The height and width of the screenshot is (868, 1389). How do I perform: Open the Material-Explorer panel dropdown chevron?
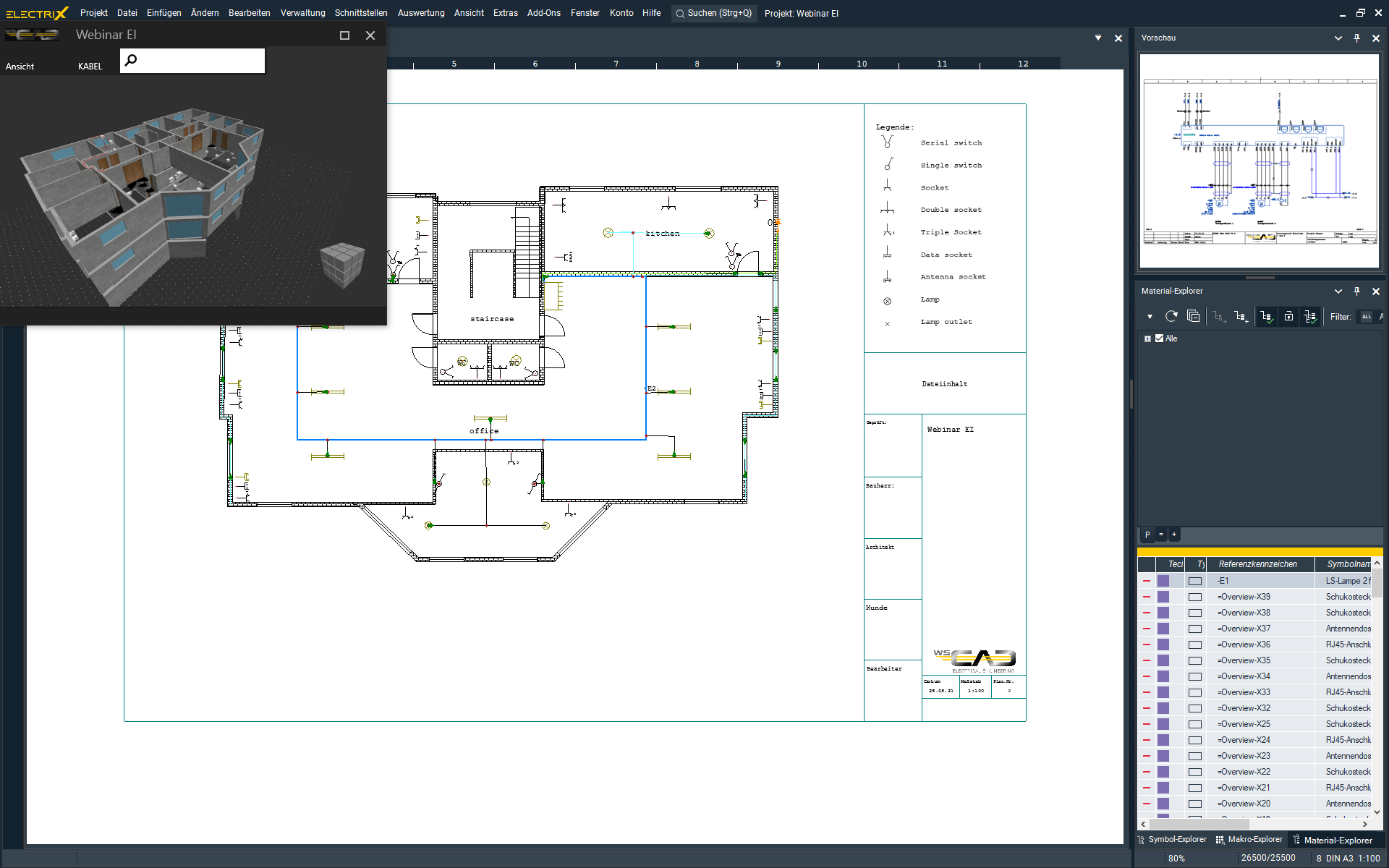pos(1338,291)
